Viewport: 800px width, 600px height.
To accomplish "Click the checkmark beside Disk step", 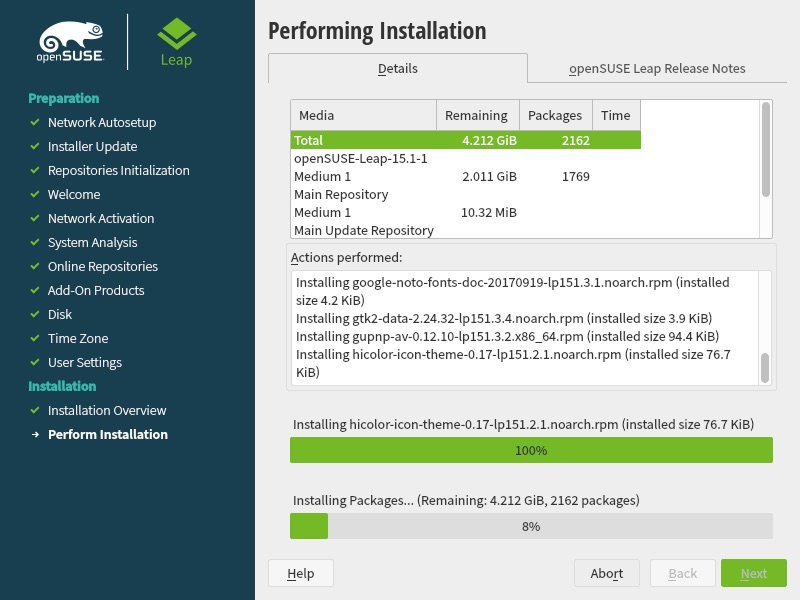I will 35,314.
